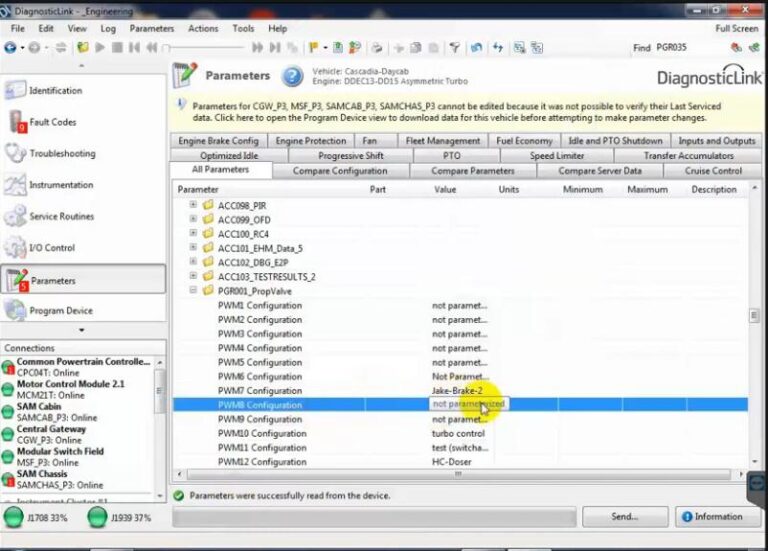Click the filter funnel toolbar icon
This screenshot has height=551, width=768.
click(455, 48)
